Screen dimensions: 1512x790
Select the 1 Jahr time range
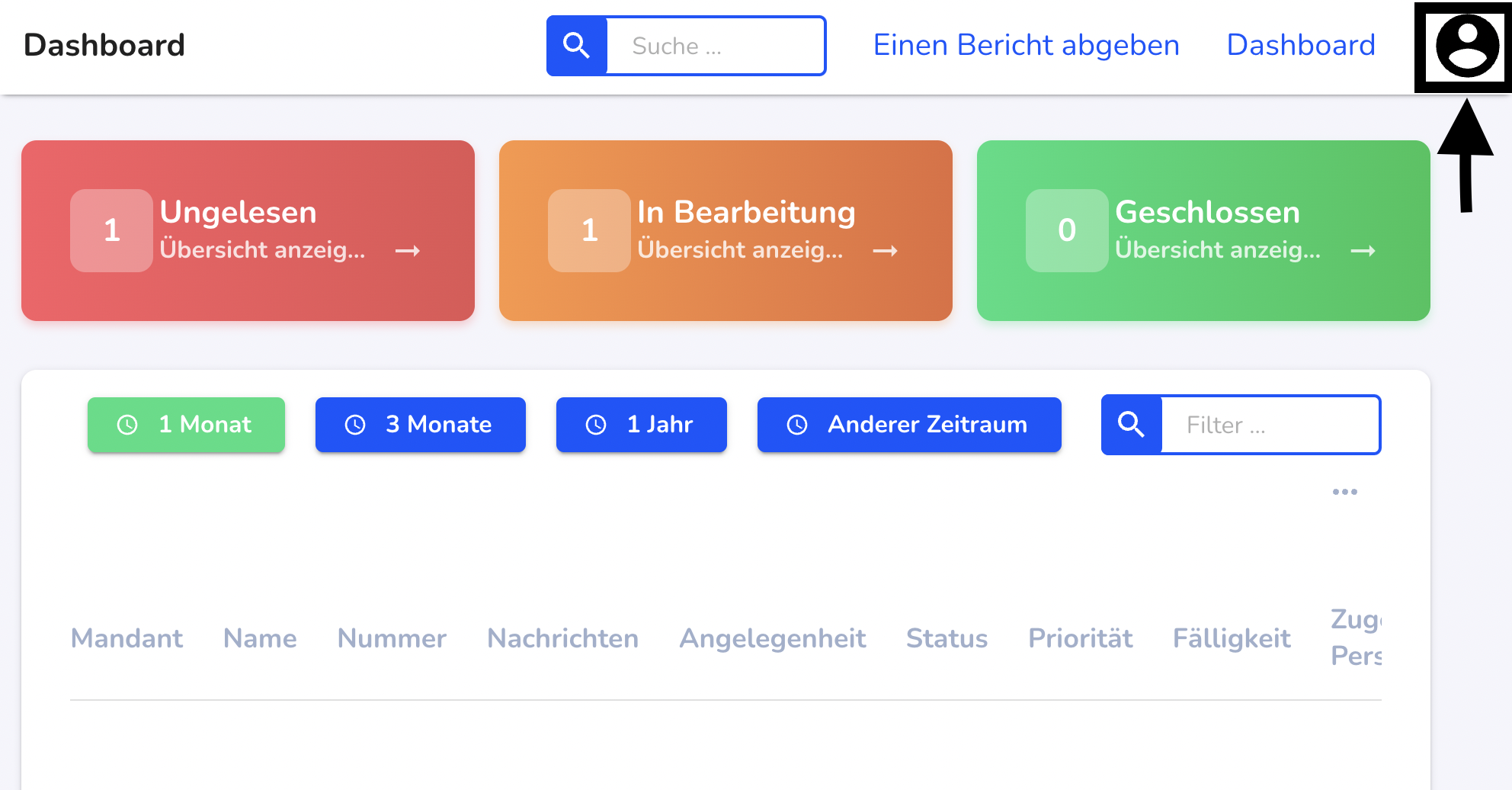tap(642, 425)
